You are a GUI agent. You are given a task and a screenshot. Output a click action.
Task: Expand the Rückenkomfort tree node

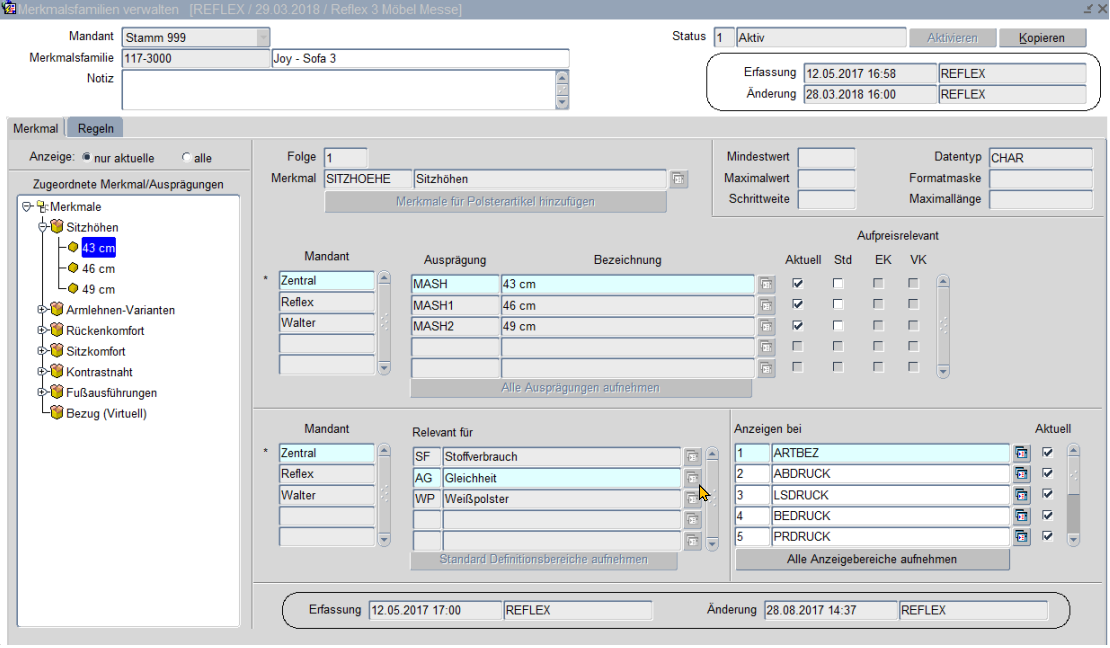[x=43, y=331]
